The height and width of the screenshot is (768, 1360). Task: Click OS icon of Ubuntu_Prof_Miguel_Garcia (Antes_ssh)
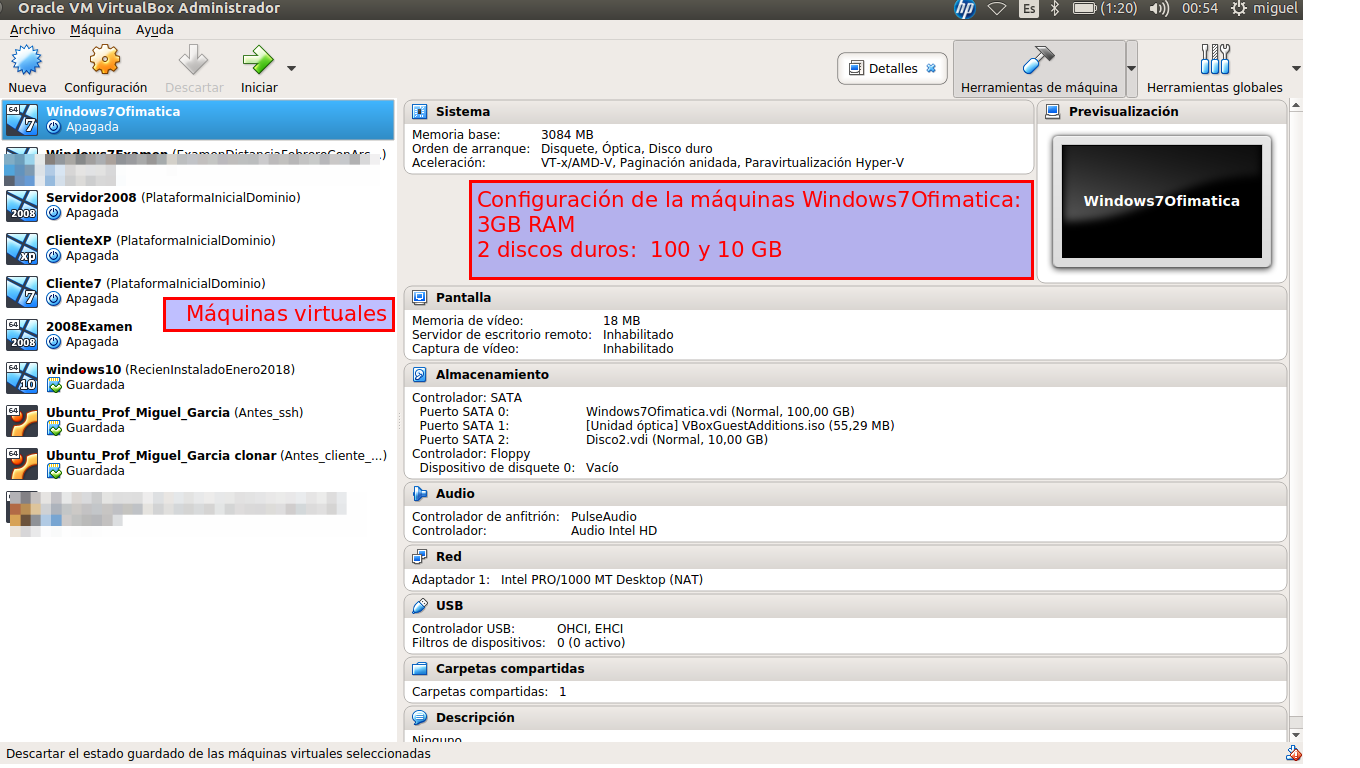pyautogui.click(x=22, y=420)
